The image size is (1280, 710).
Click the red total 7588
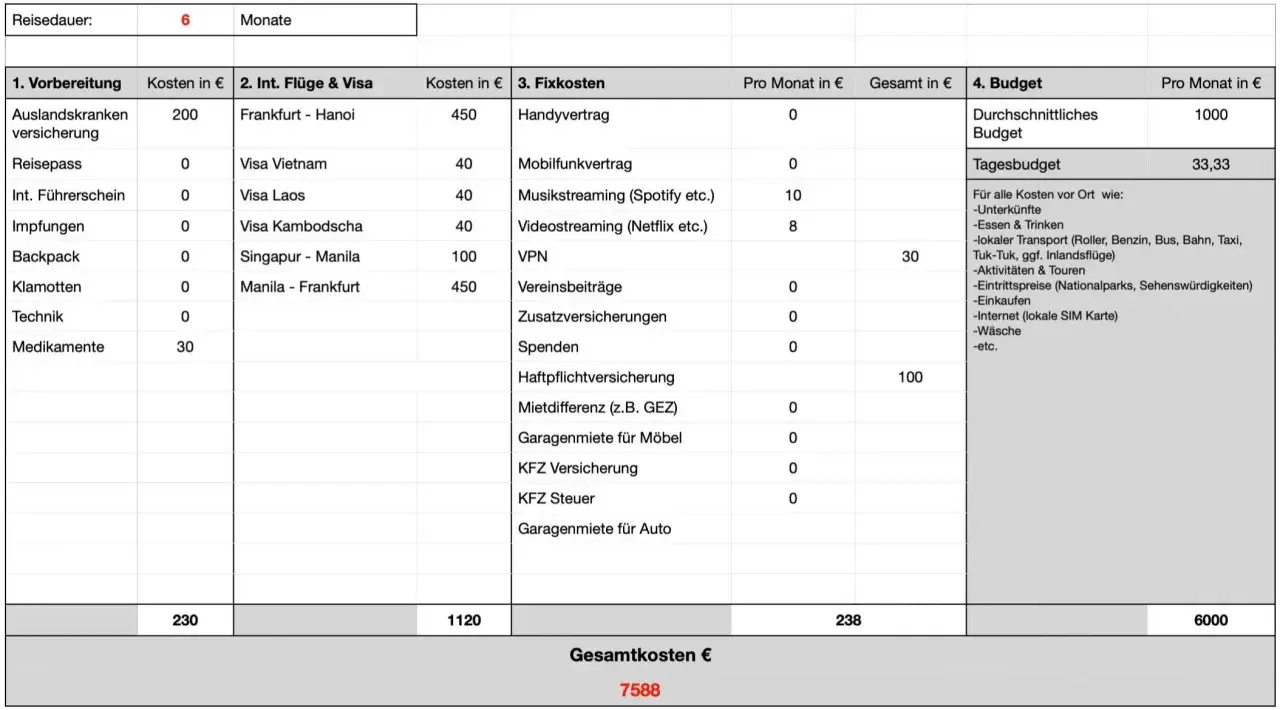(x=640, y=690)
